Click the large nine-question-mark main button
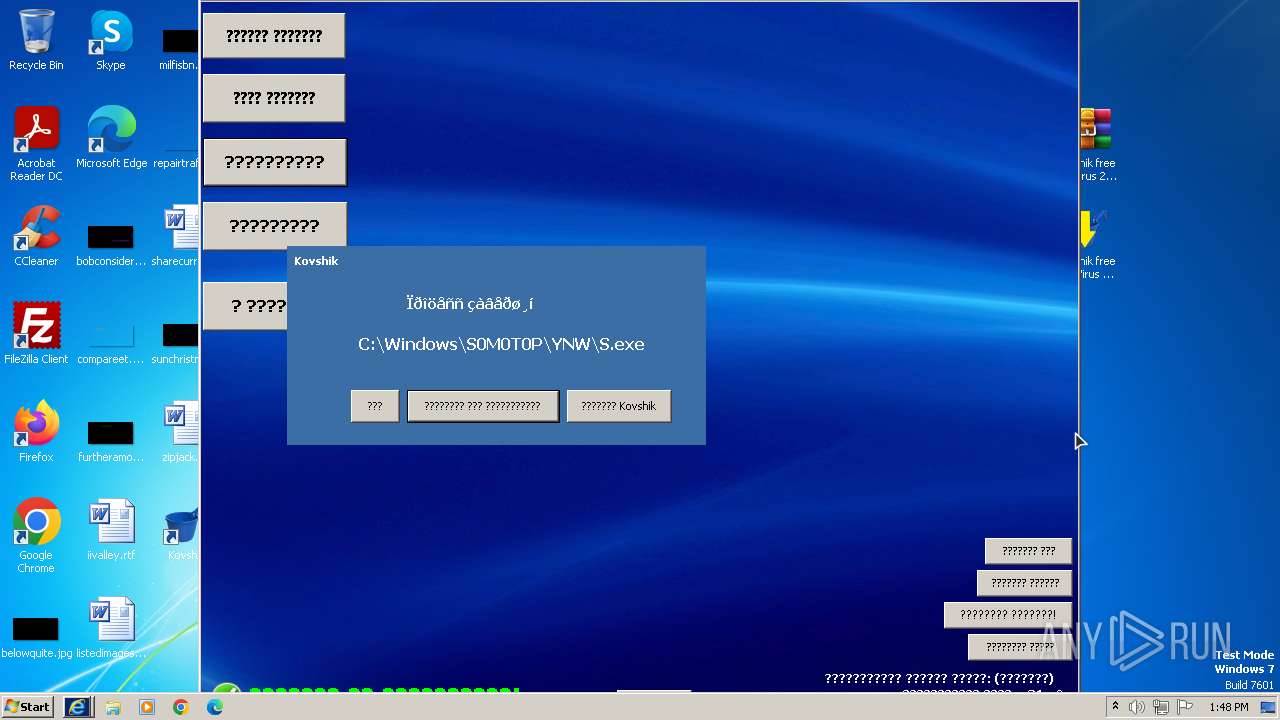The image size is (1280, 720). coord(274,226)
